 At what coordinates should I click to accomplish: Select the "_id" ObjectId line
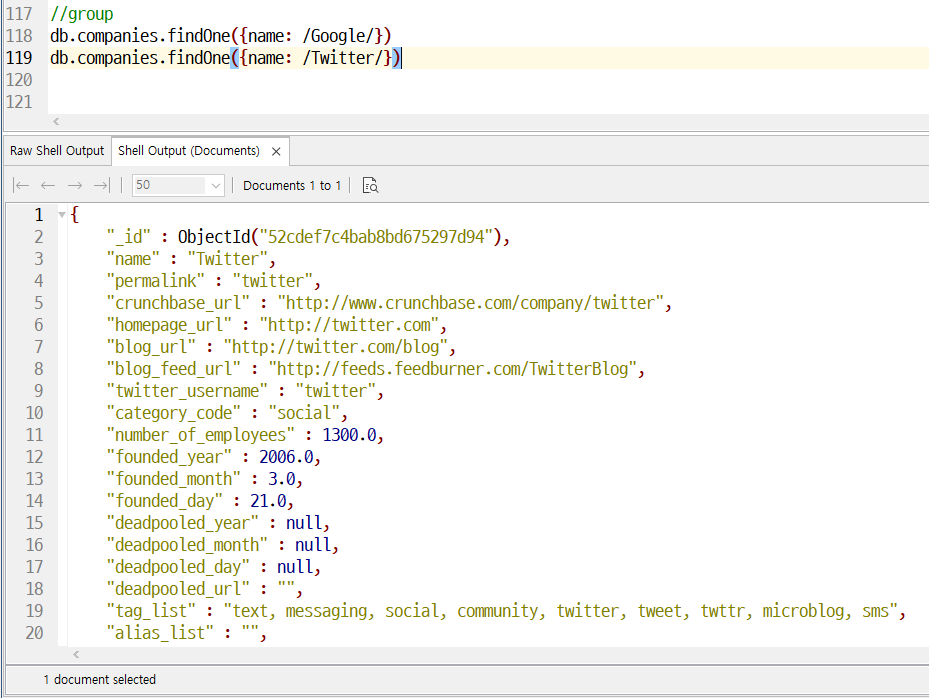pos(308,237)
